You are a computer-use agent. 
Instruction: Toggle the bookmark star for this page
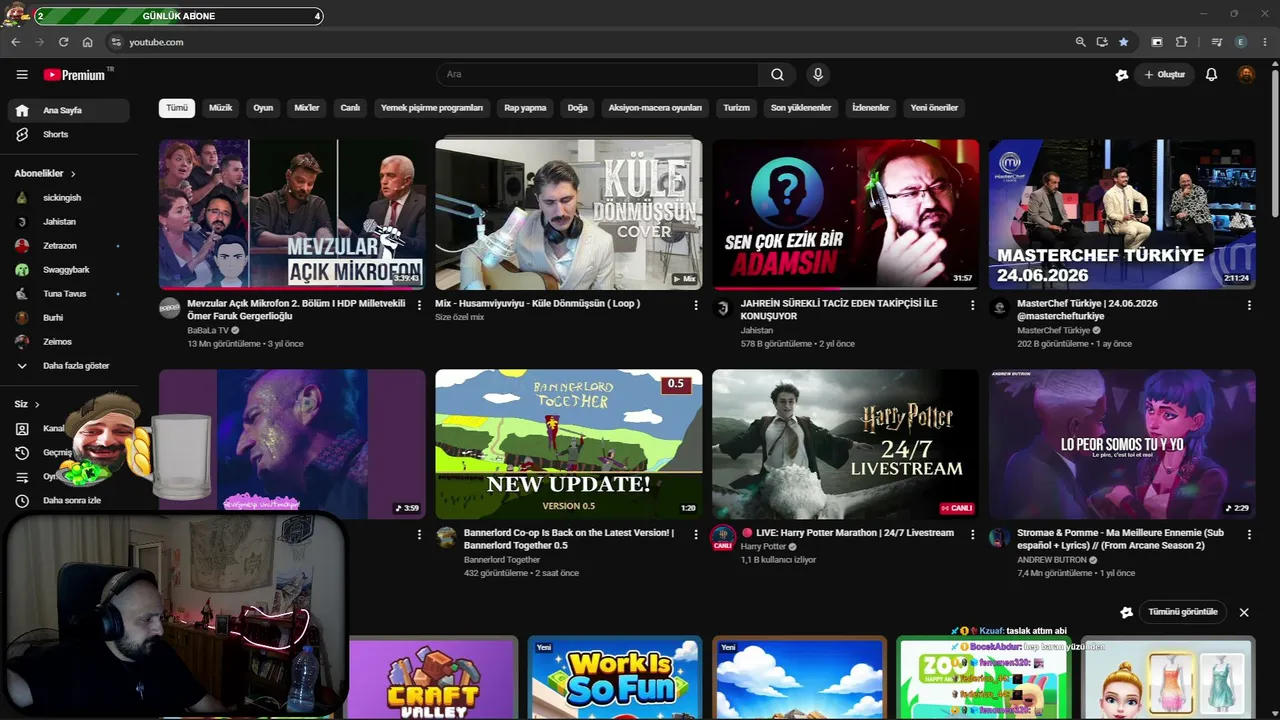(1124, 42)
